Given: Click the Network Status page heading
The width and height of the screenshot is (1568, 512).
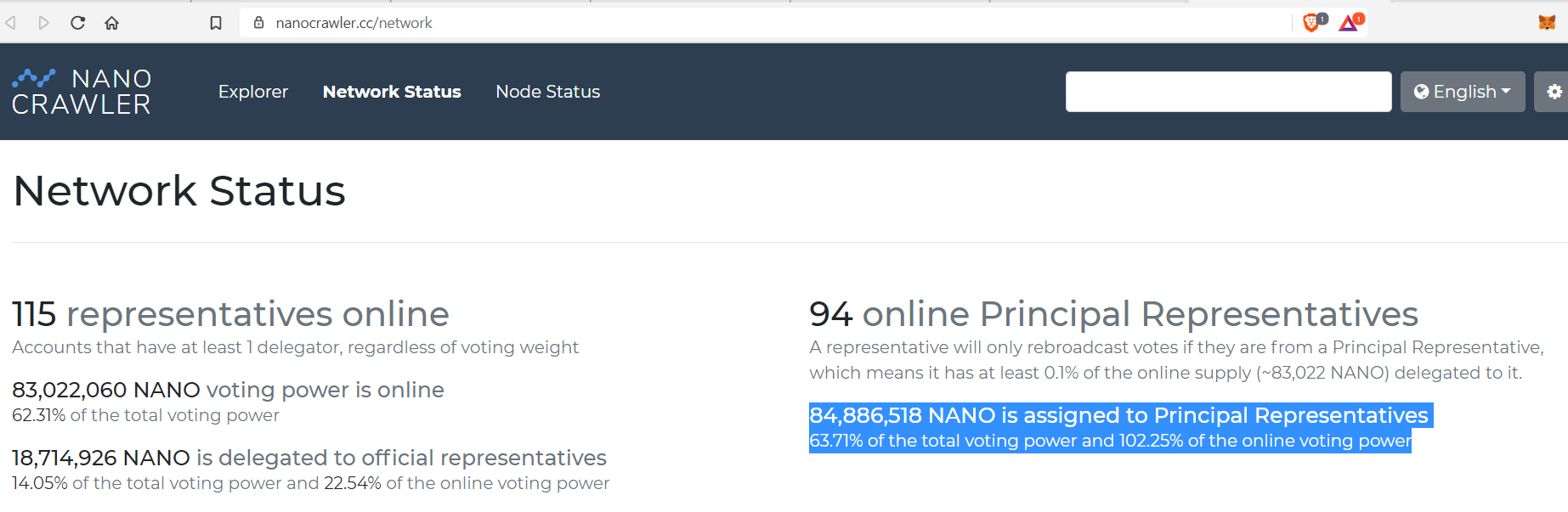Looking at the screenshot, I should pos(179,191).
